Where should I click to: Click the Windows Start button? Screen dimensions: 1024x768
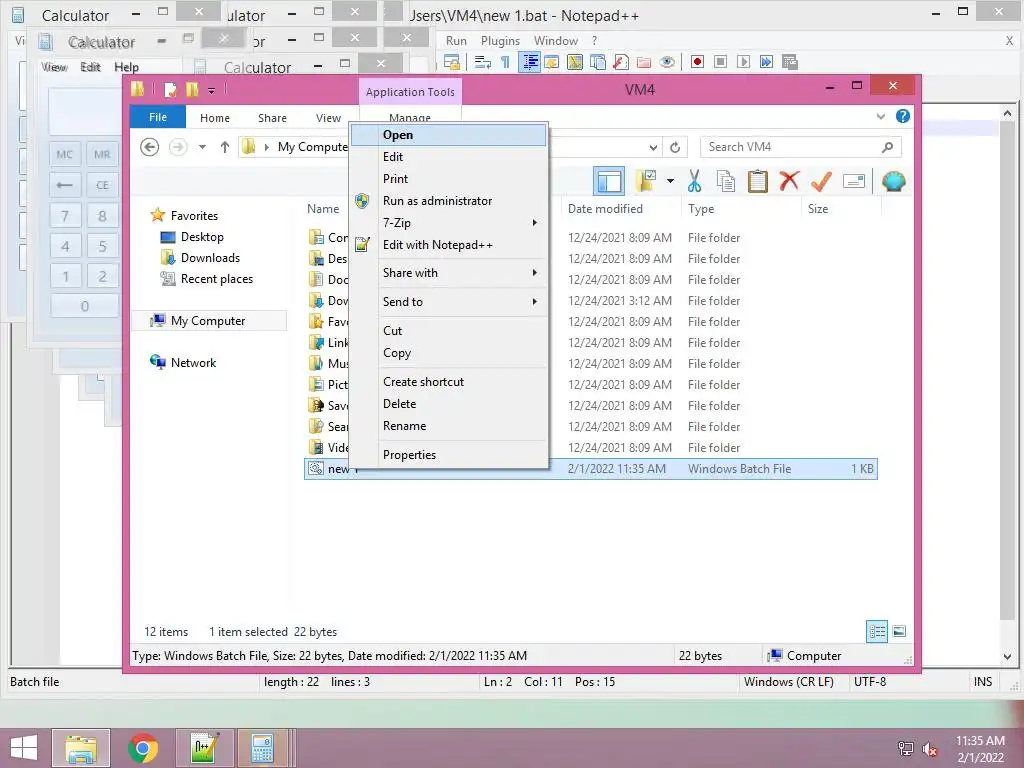(24, 748)
